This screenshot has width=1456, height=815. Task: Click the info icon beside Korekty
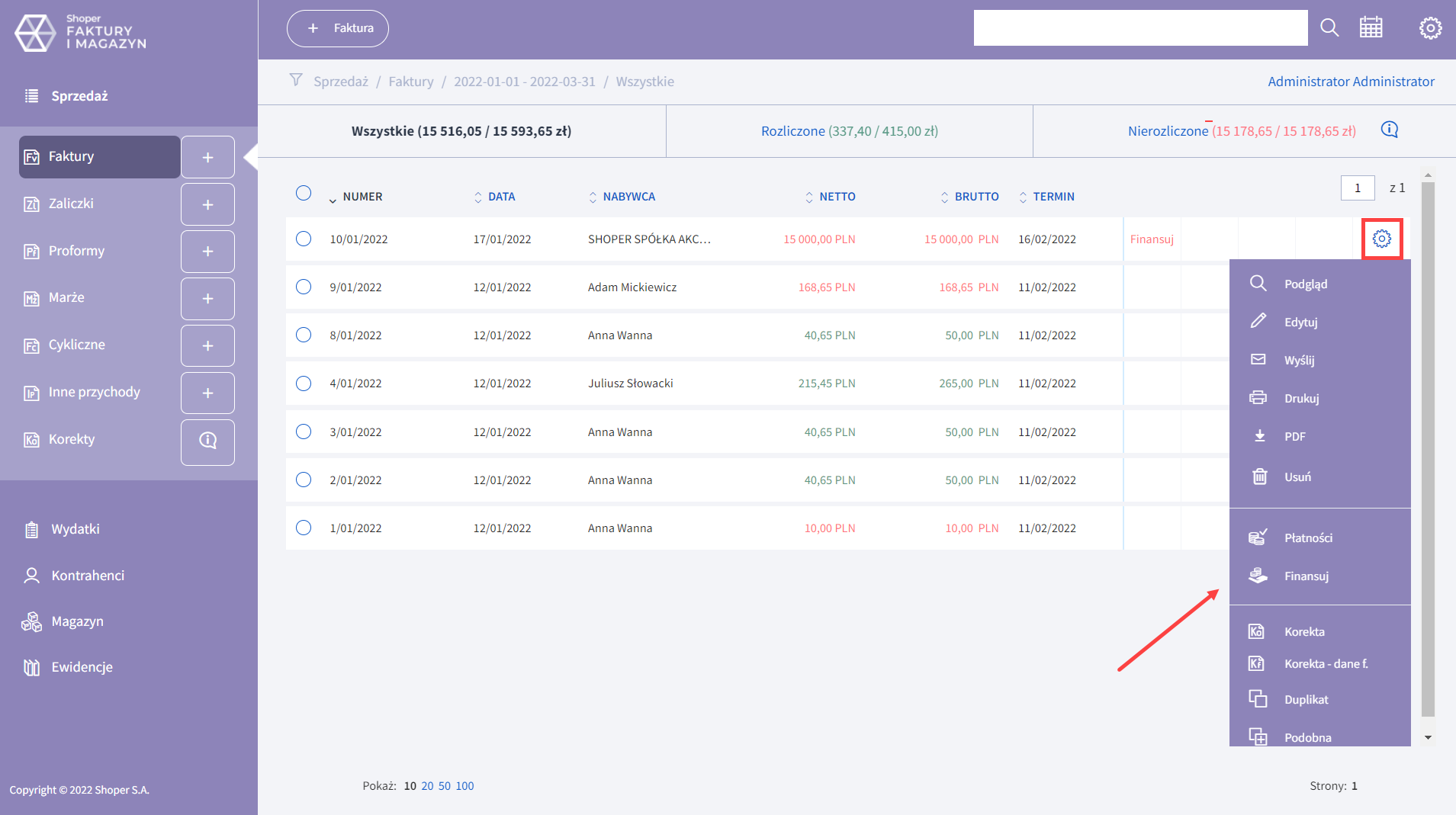(x=207, y=441)
